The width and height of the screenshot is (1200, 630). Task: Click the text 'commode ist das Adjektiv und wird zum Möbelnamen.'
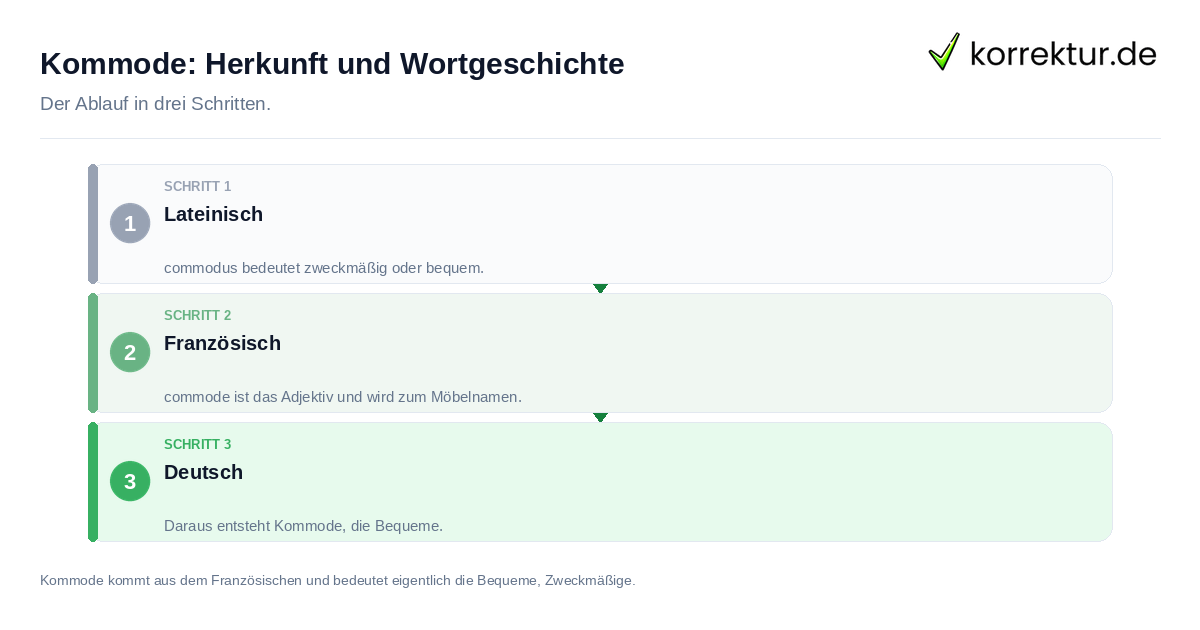343,397
